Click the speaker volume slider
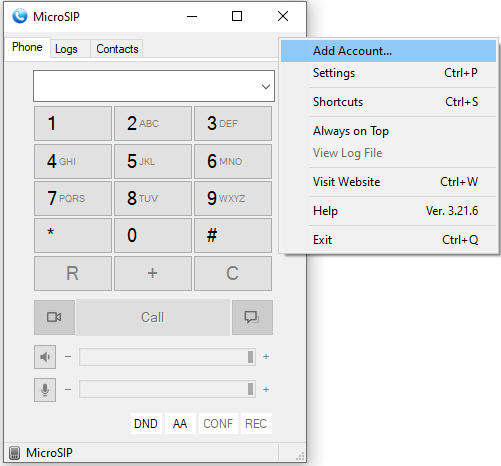This screenshot has height=466, width=501. tap(167, 357)
